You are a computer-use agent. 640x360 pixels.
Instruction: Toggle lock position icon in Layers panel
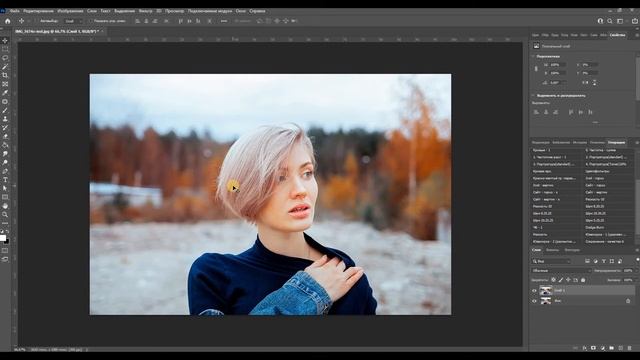coord(568,280)
